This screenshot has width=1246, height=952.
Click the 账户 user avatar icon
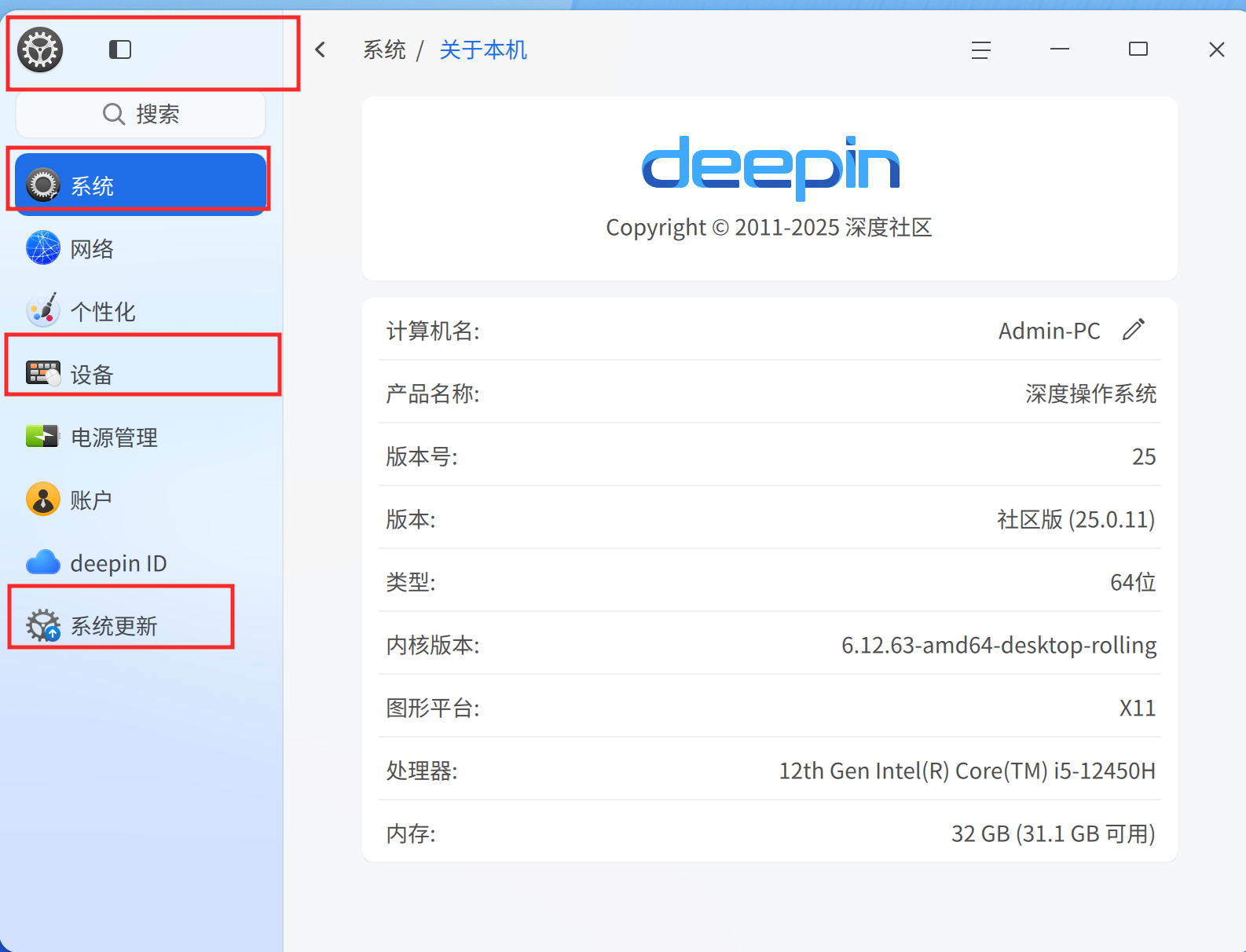[x=43, y=500]
